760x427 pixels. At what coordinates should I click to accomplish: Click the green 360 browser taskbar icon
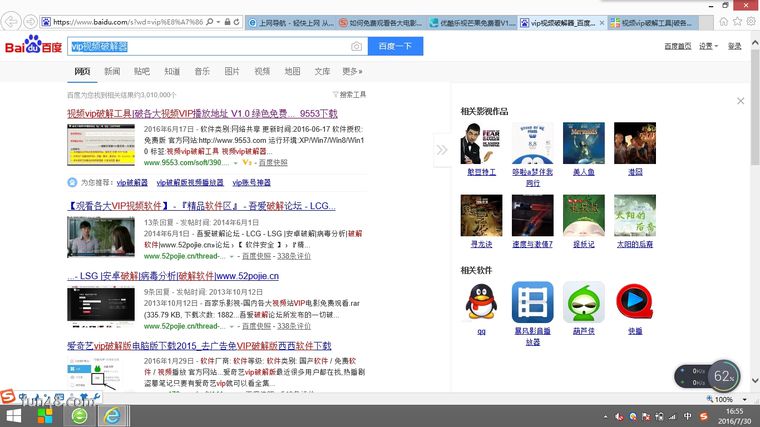tap(79, 416)
